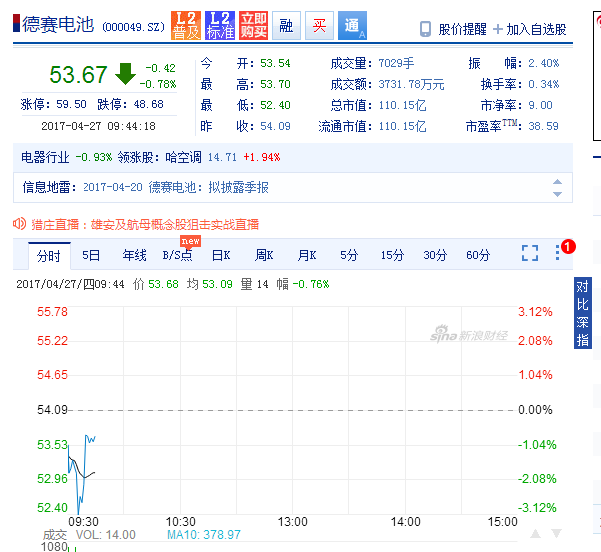Open the 拟披露季报 news link

[238, 187]
